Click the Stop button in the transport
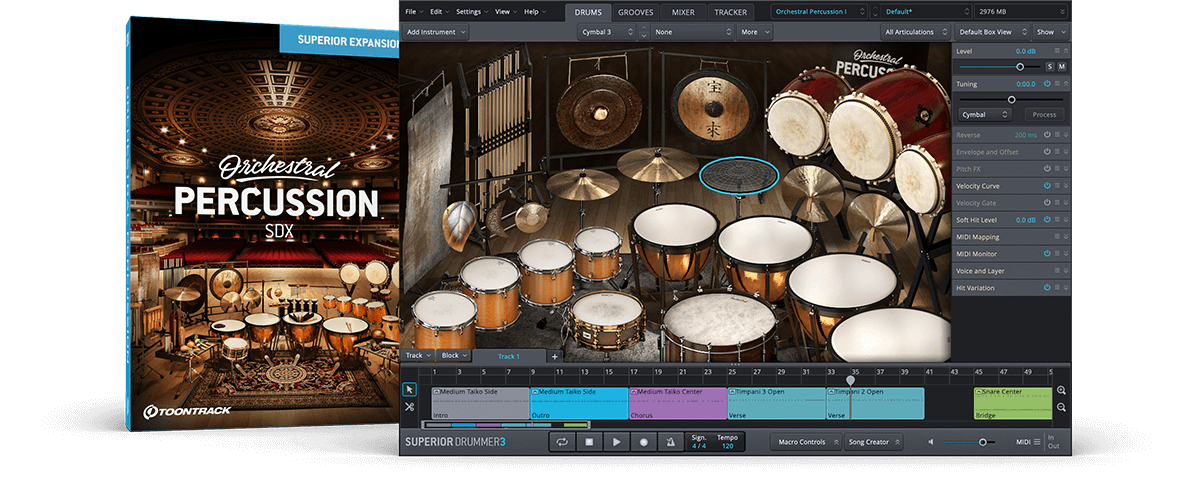 point(590,442)
